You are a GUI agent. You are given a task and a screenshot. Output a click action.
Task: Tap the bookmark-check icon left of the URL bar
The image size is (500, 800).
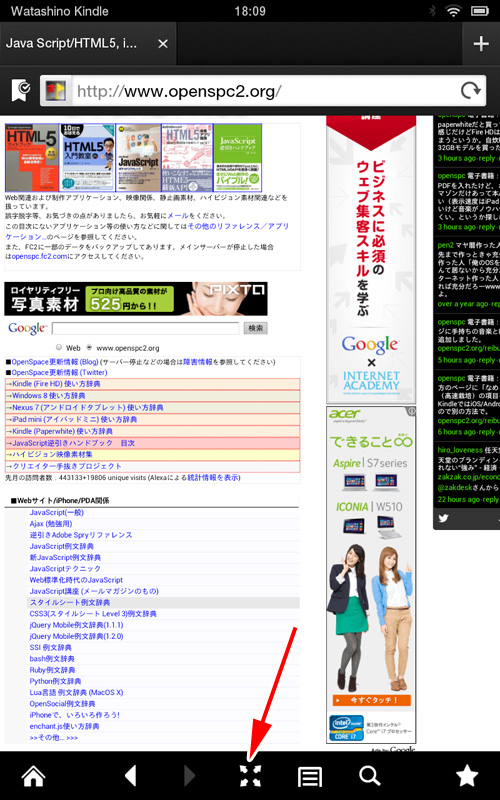coord(21,91)
